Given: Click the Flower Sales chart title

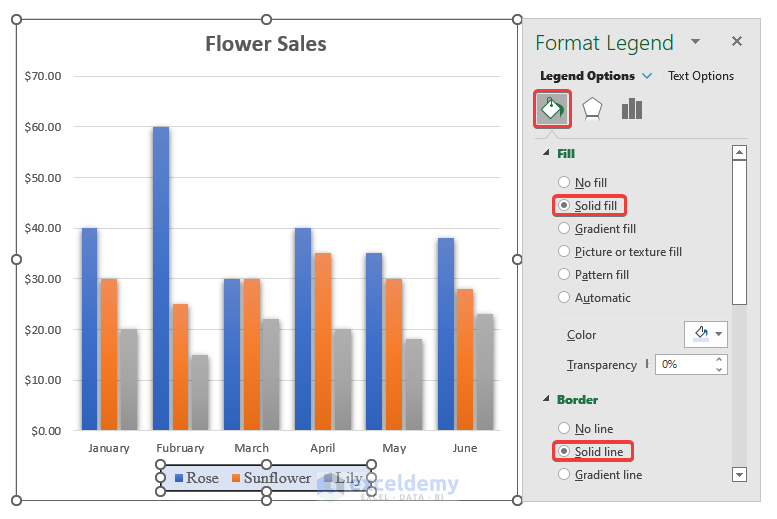Looking at the screenshot, I should click(x=266, y=44).
